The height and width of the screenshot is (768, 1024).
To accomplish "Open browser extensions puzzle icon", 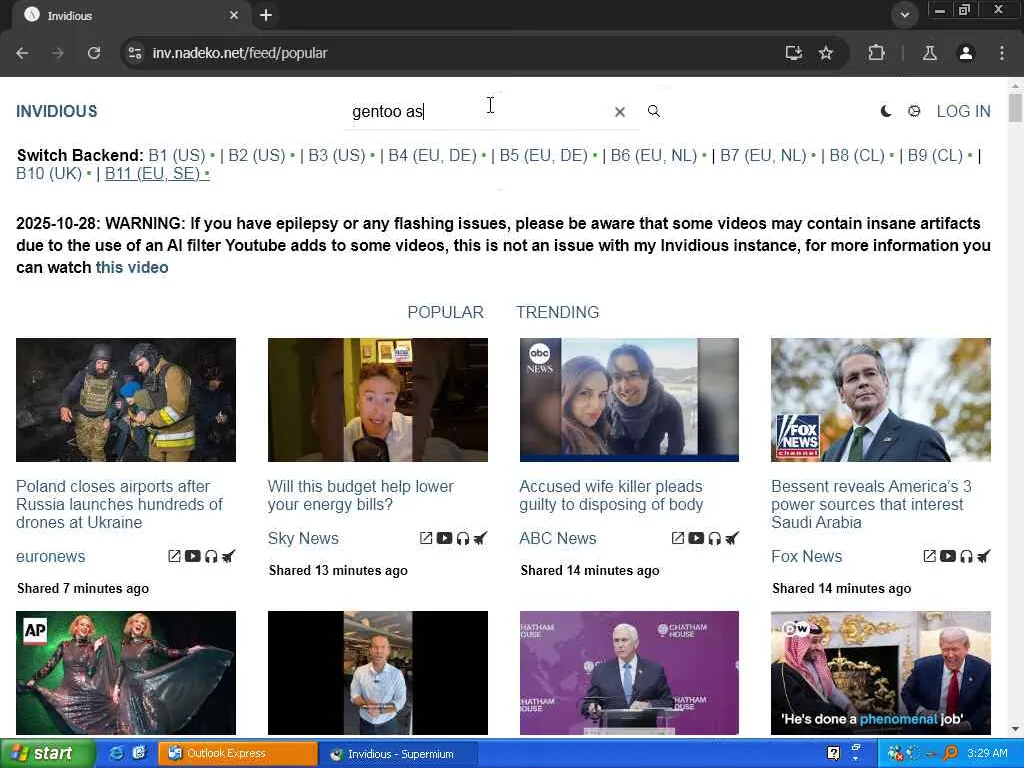I will (x=876, y=53).
